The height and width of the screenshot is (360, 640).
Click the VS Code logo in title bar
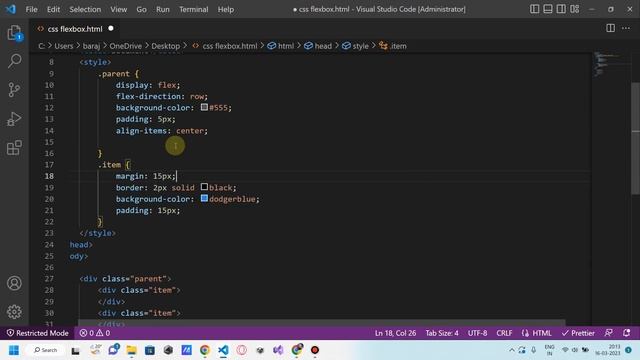click(11, 9)
